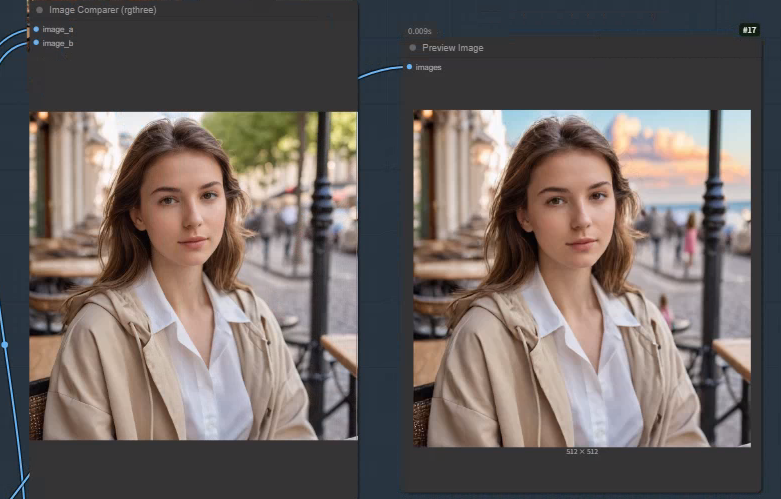
Task: Click the sunset preview image thumbnail
Action: point(582,278)
